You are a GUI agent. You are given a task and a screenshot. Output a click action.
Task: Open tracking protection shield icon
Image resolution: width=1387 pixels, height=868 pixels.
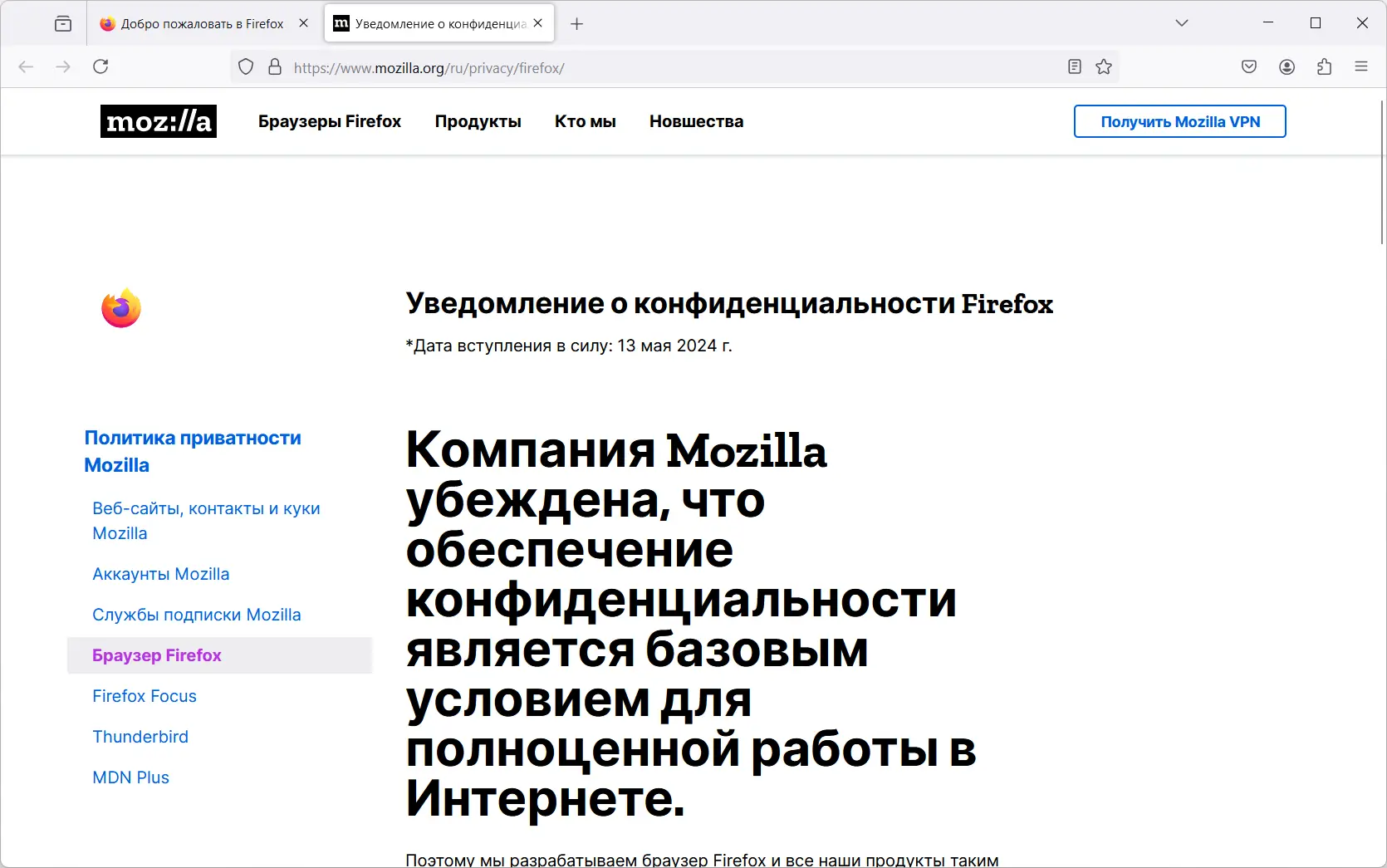pos(246,67)
